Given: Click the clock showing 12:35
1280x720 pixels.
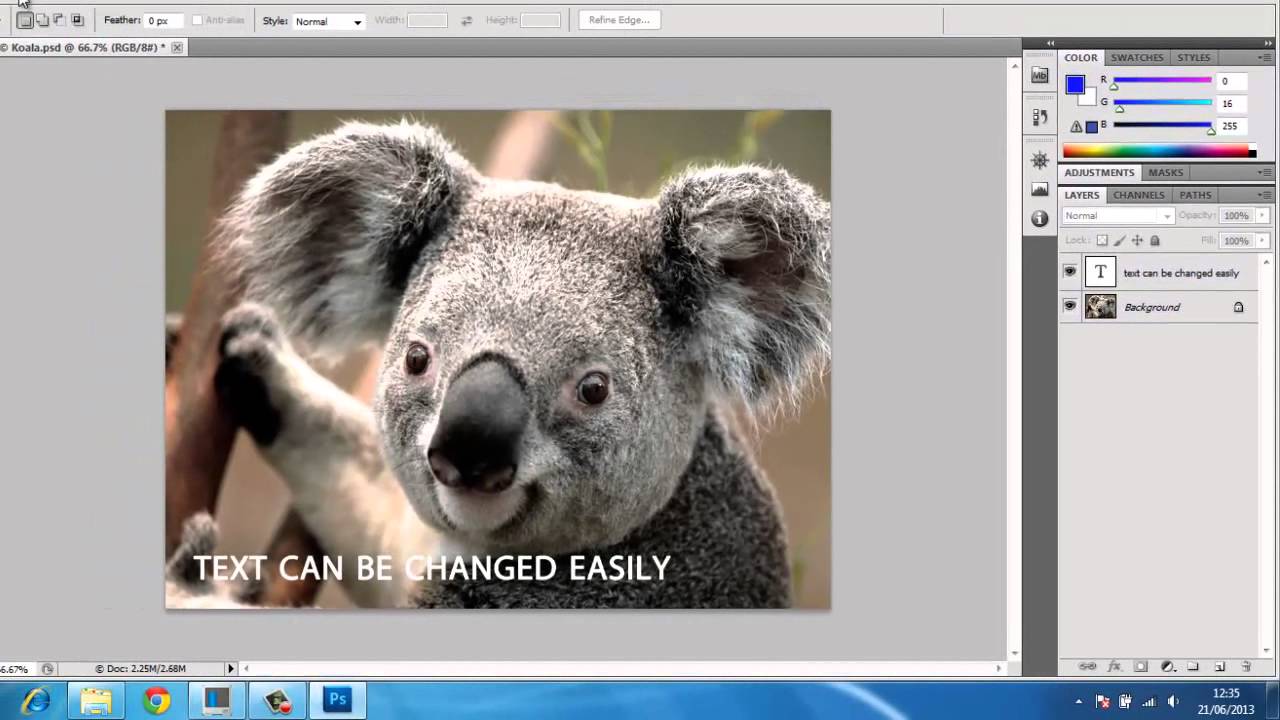Looking at the screenshot, I should [x=1226, y=693].
